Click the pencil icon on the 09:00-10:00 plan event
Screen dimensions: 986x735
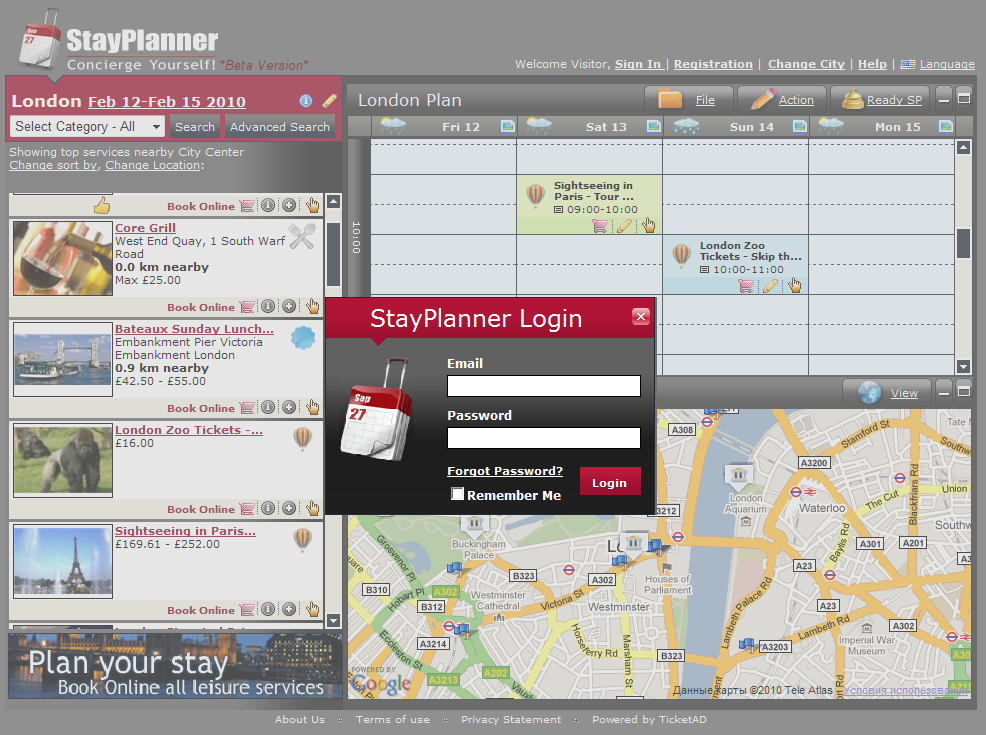(624, 226)
